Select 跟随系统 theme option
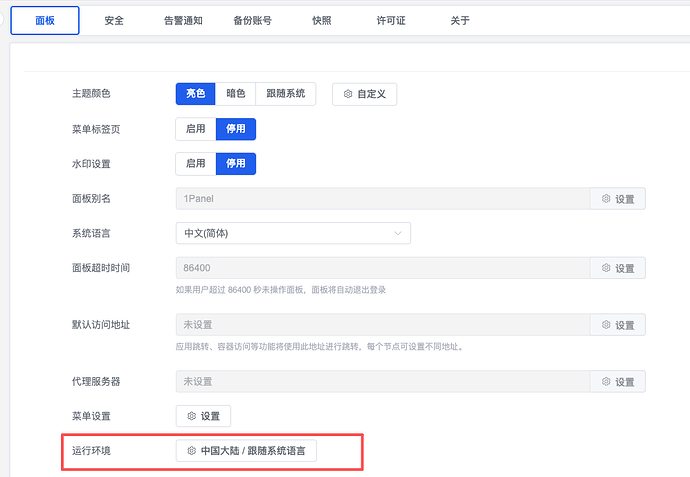 coord(286,94)
